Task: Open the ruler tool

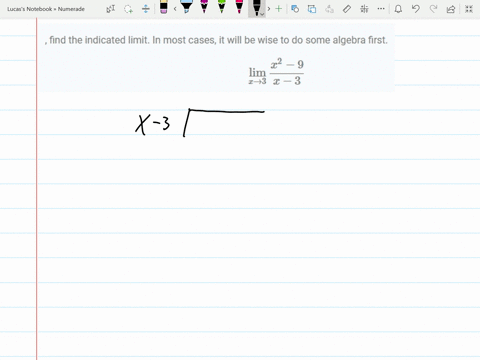Action: click(x=347, y=9)
